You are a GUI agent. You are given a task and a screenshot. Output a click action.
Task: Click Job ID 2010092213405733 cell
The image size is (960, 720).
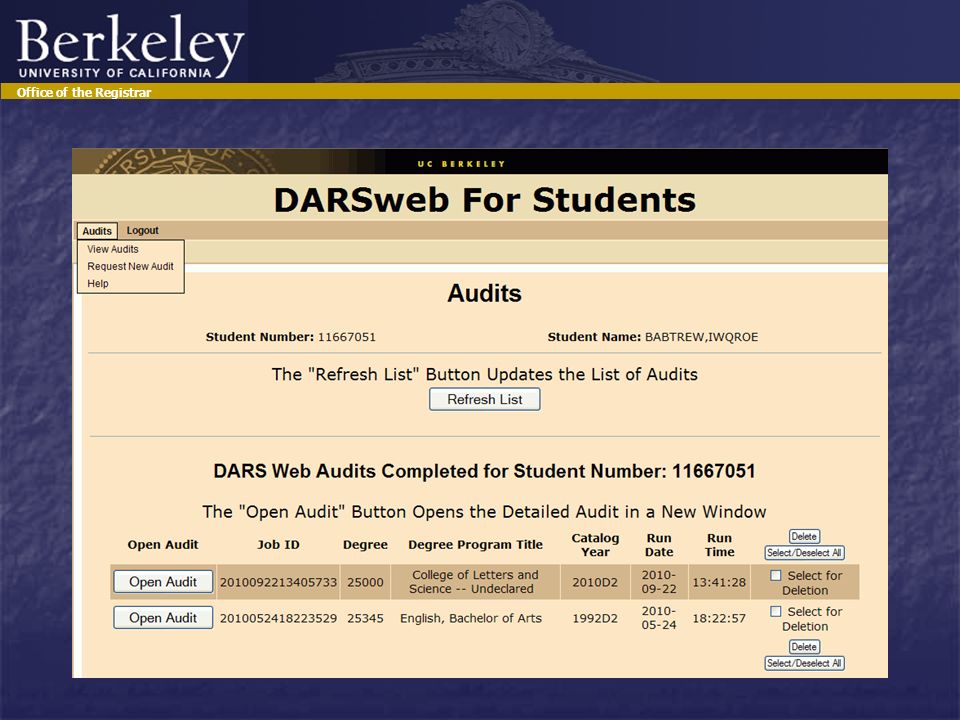279,582
